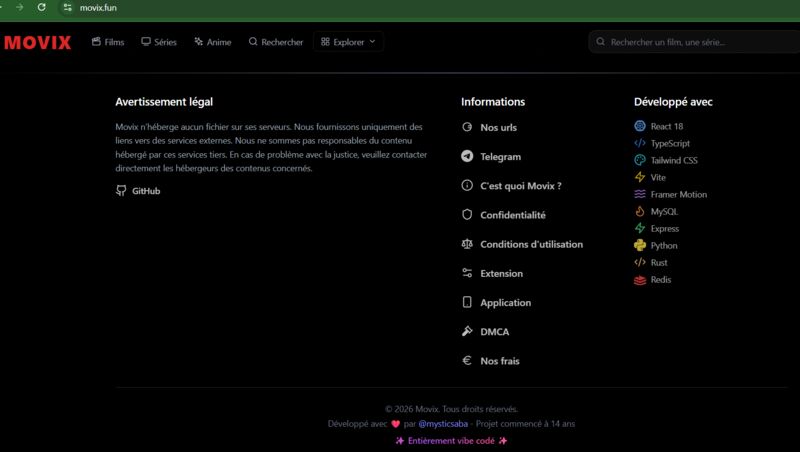Click the info circle icon
800x452 pixels.
click(x=467, y=185)
